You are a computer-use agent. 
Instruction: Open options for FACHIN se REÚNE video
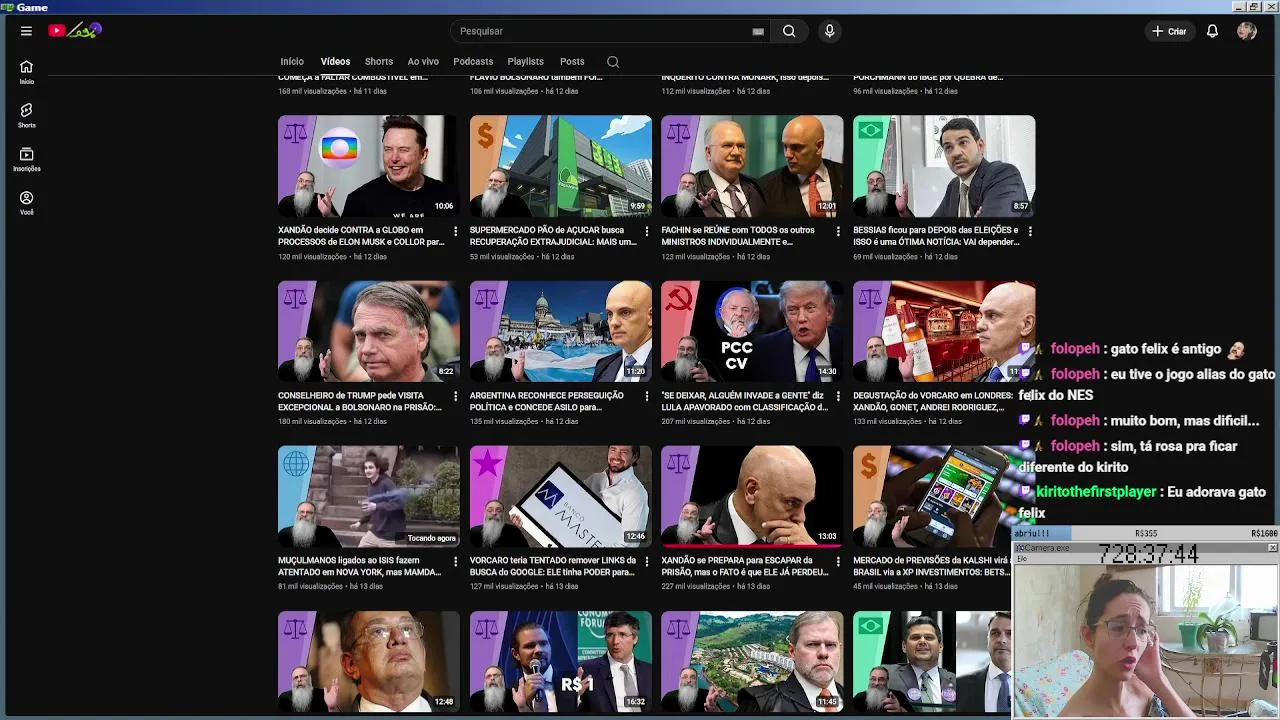click(x=839, y=231)
